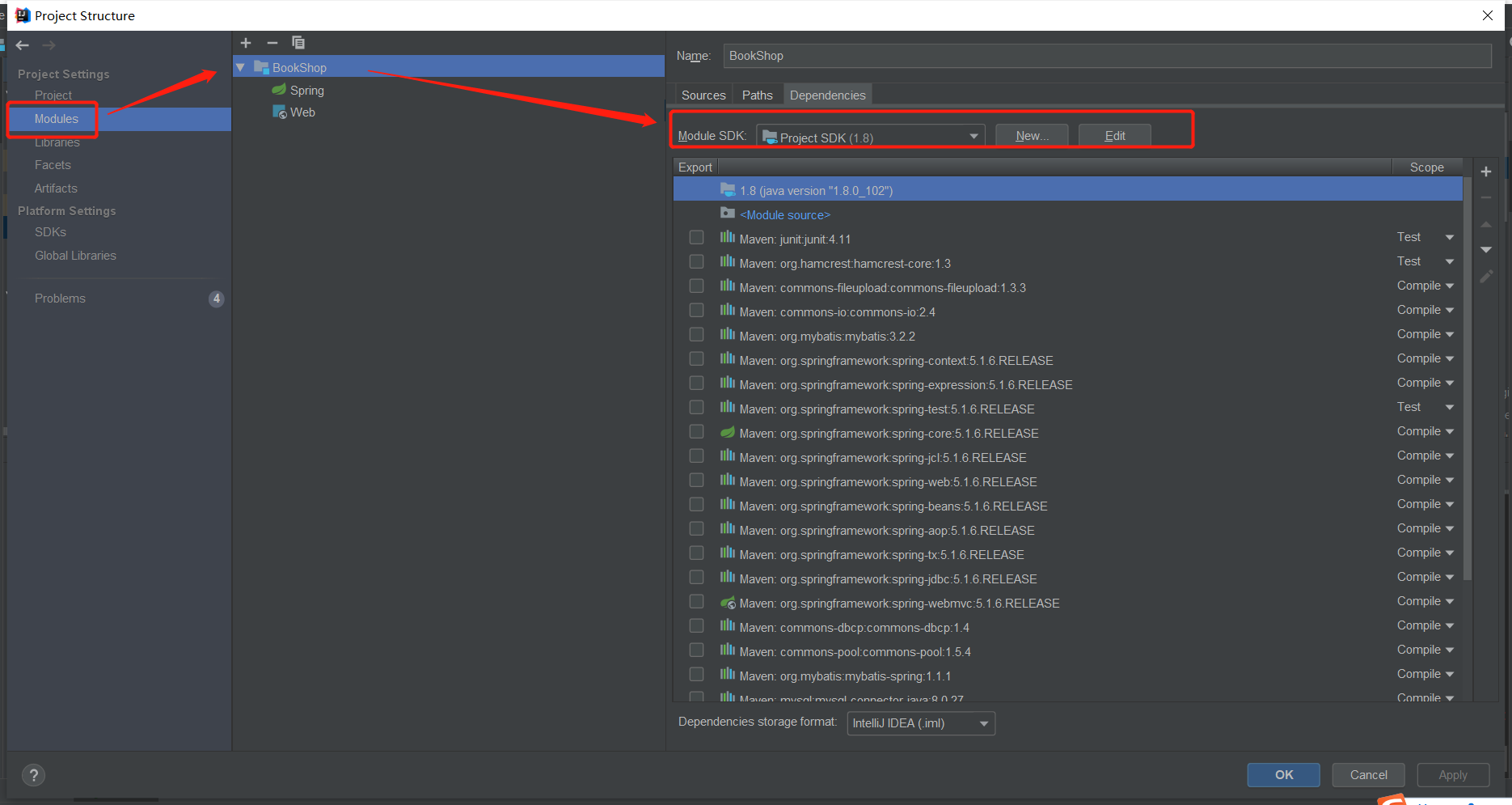Confirm with the OK button
1512x805 pixels.
click(1284, 775)
